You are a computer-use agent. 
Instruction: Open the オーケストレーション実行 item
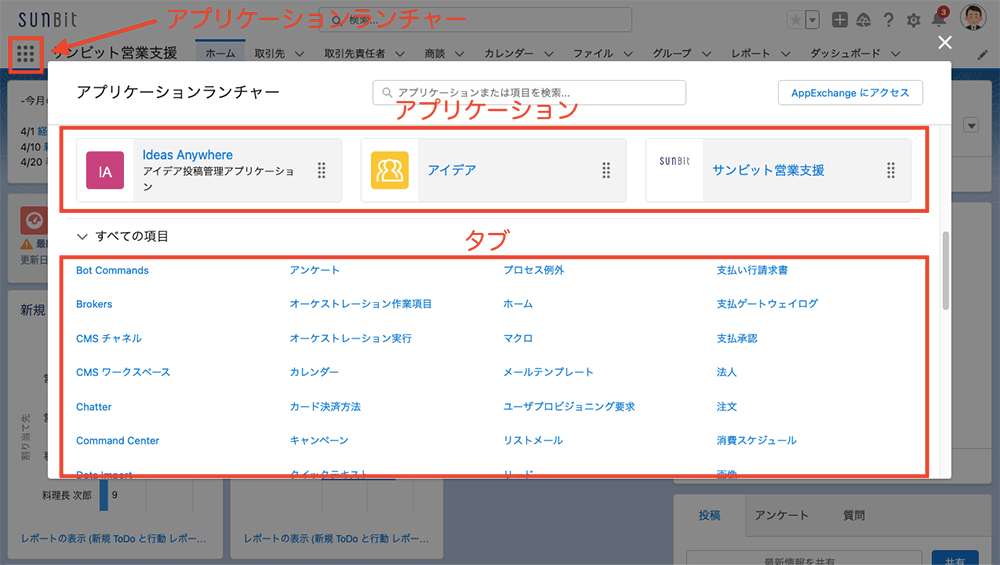351,339
